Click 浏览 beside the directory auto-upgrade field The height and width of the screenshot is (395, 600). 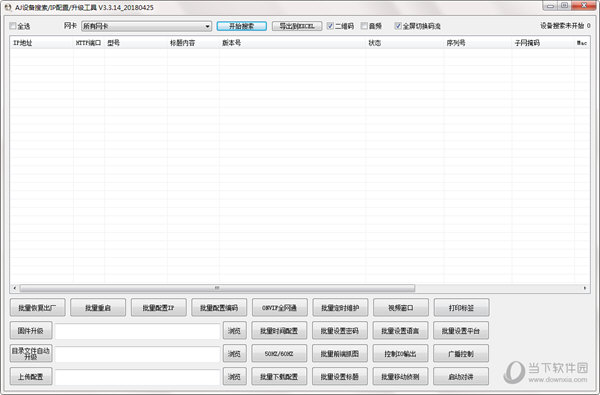(235, 353)
